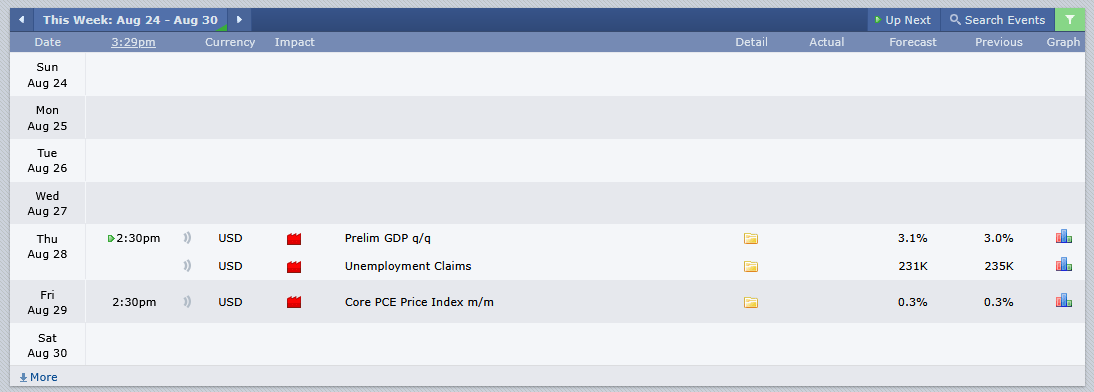Viewport: 1094px width, 392px height.
Task: Click red high-impact icon for Prelim GDP
Action: [x=294, y=239]
